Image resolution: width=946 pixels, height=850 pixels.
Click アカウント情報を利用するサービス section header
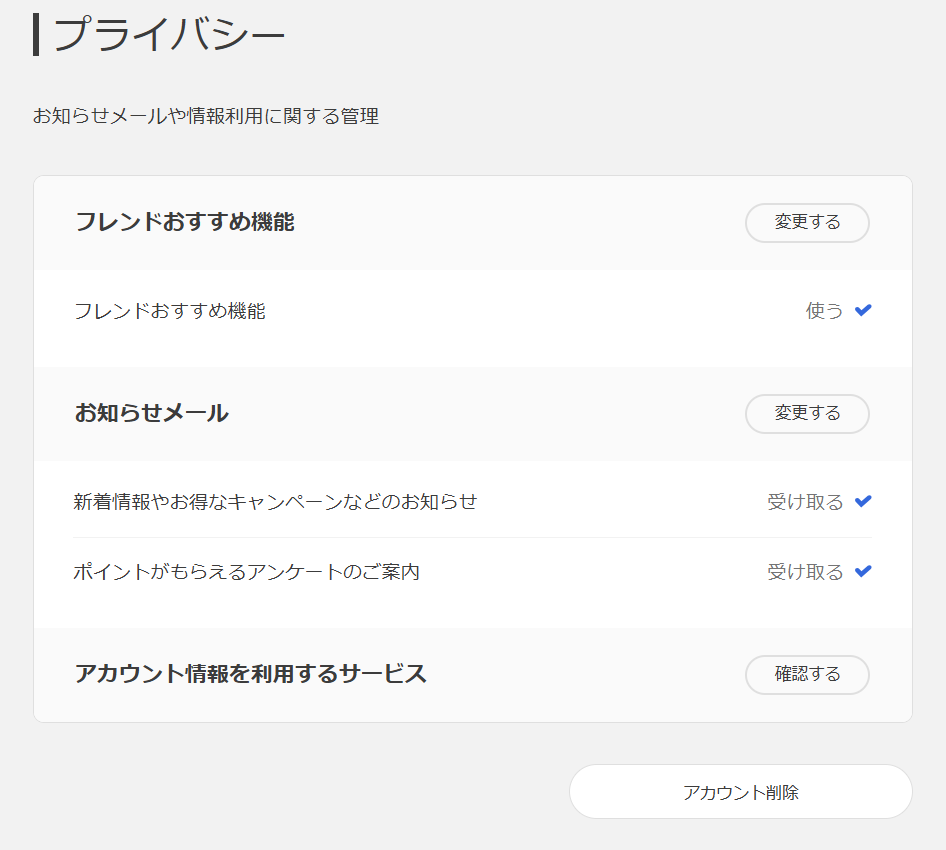(250, 674)
